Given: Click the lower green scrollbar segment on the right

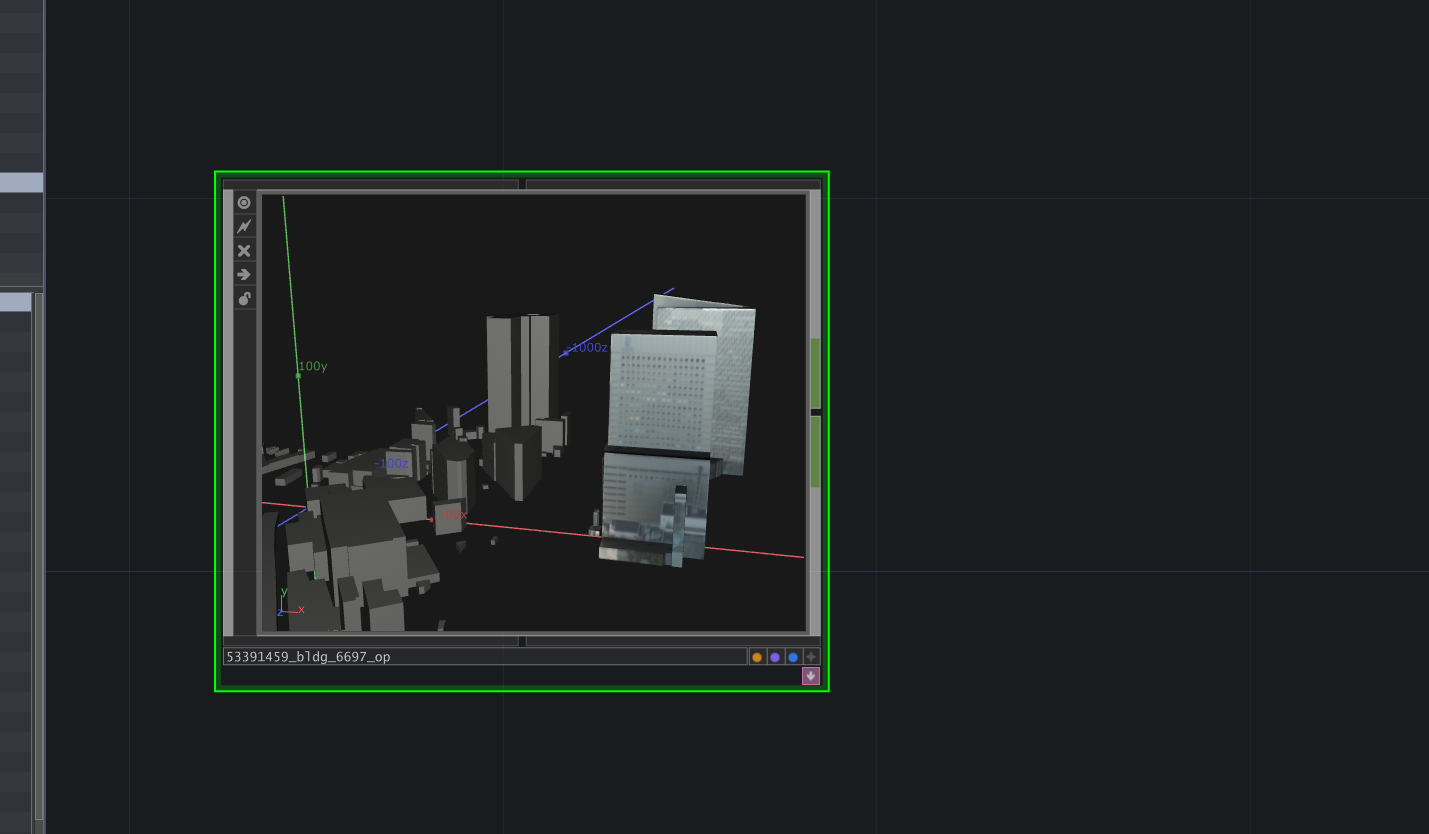Looking at the screenshot, I should coord(815,450).
